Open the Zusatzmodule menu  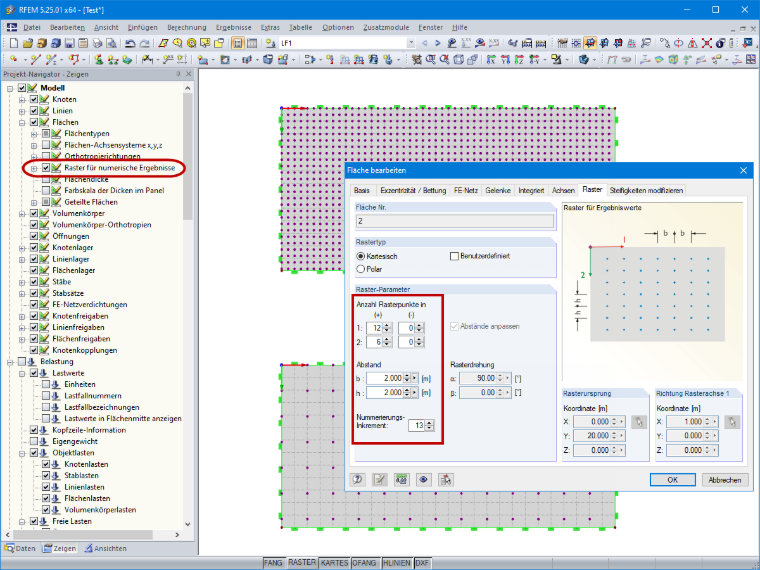click(386, 28)
